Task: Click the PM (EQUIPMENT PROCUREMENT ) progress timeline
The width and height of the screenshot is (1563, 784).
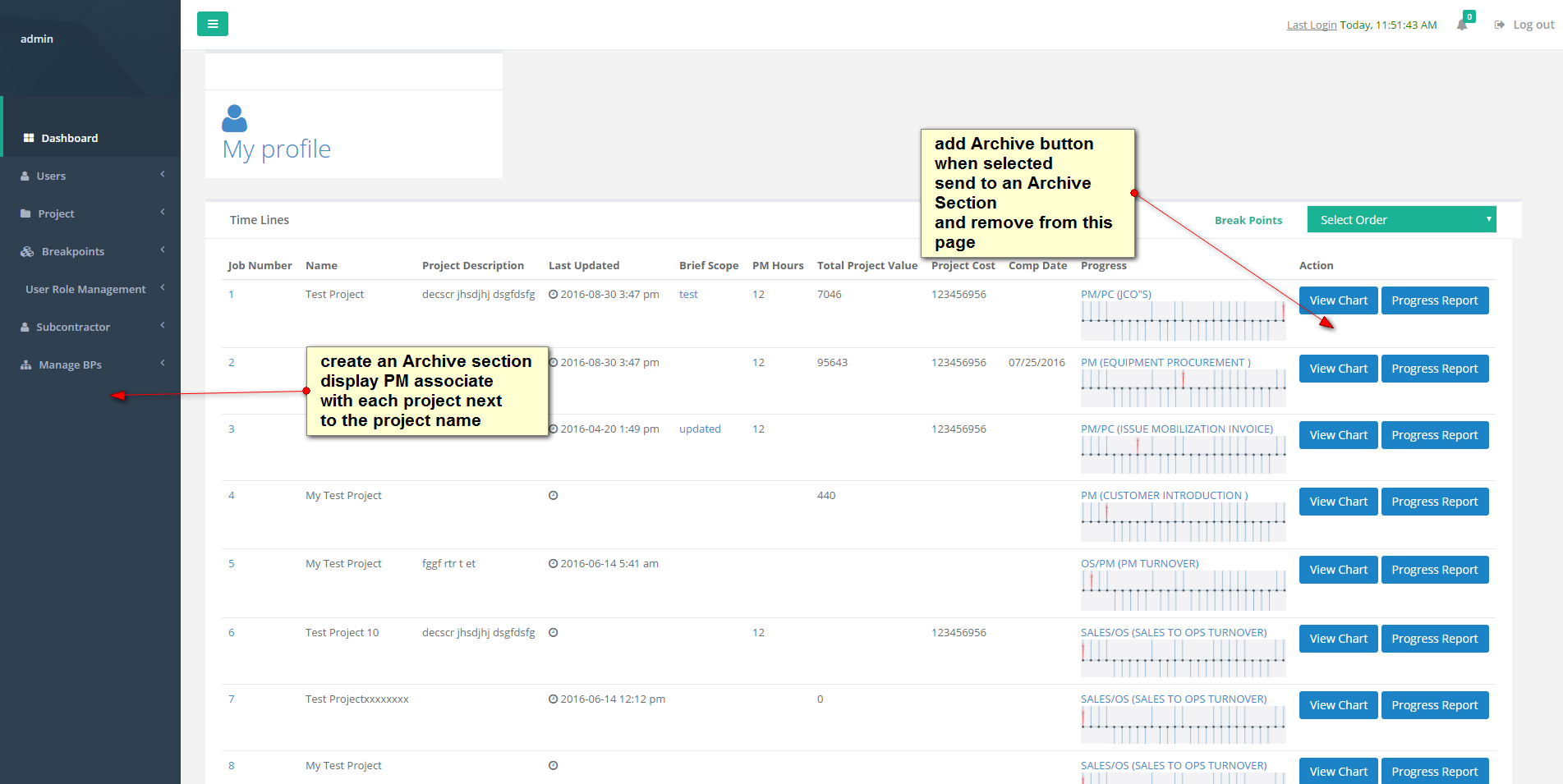Action: 1184,388
